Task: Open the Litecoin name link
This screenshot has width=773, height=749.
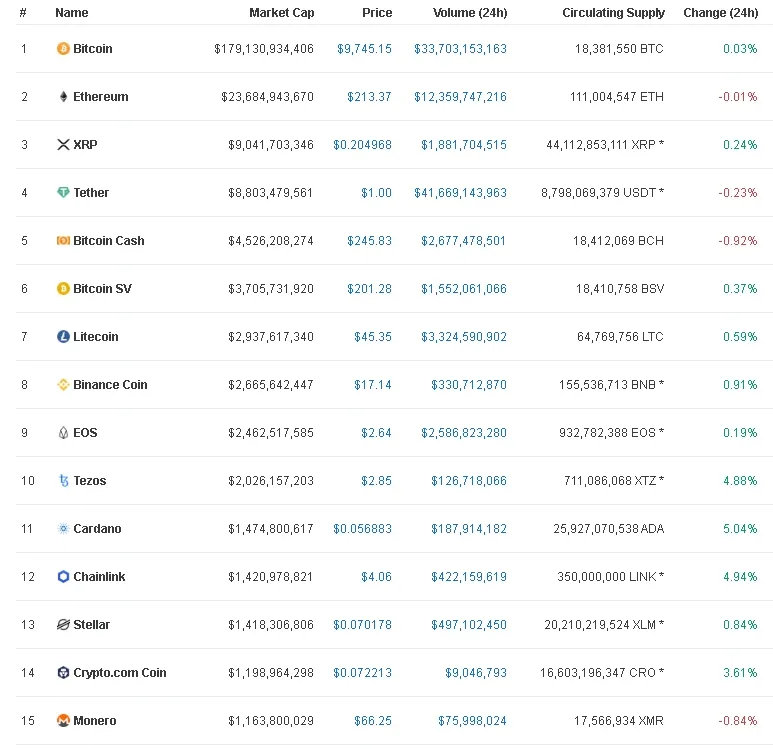Action: pos(96,336)
